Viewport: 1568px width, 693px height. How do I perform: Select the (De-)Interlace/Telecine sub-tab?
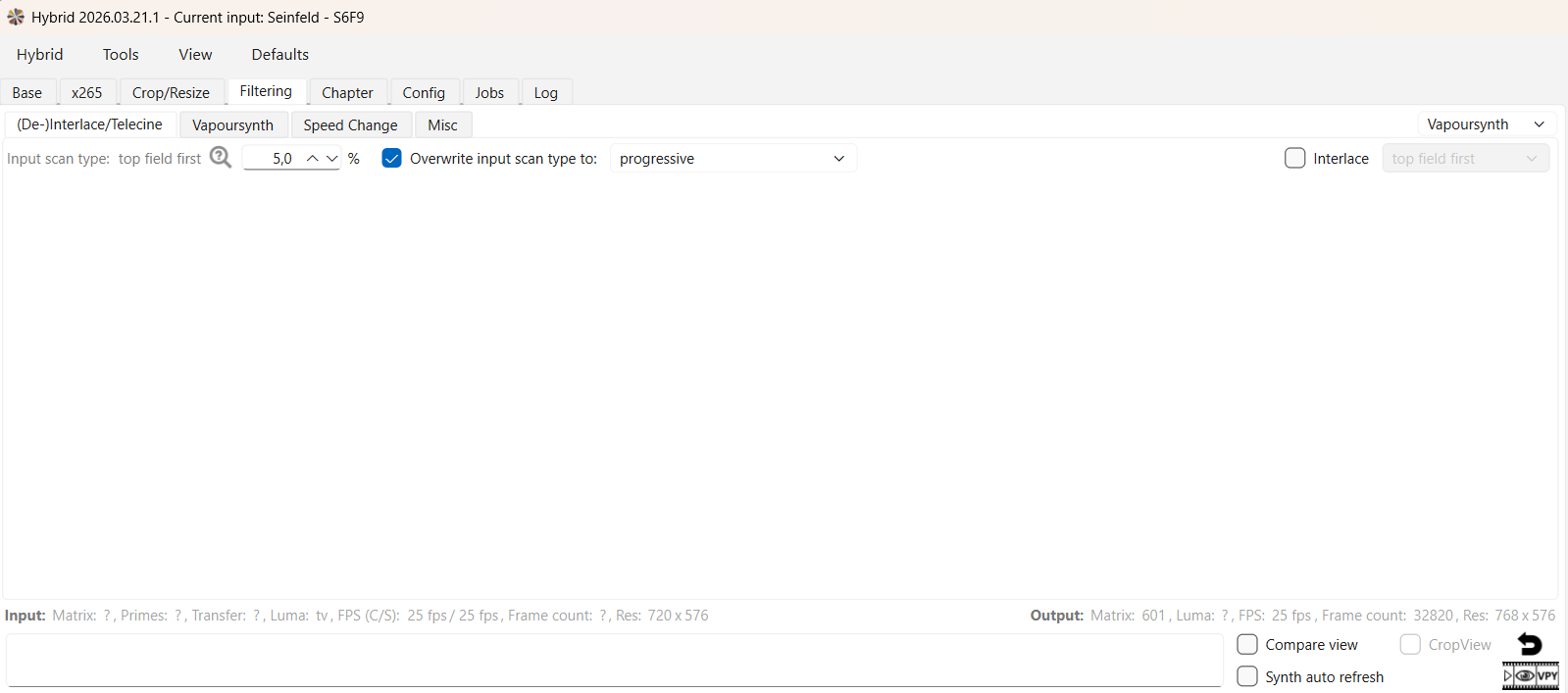point(90,124)
